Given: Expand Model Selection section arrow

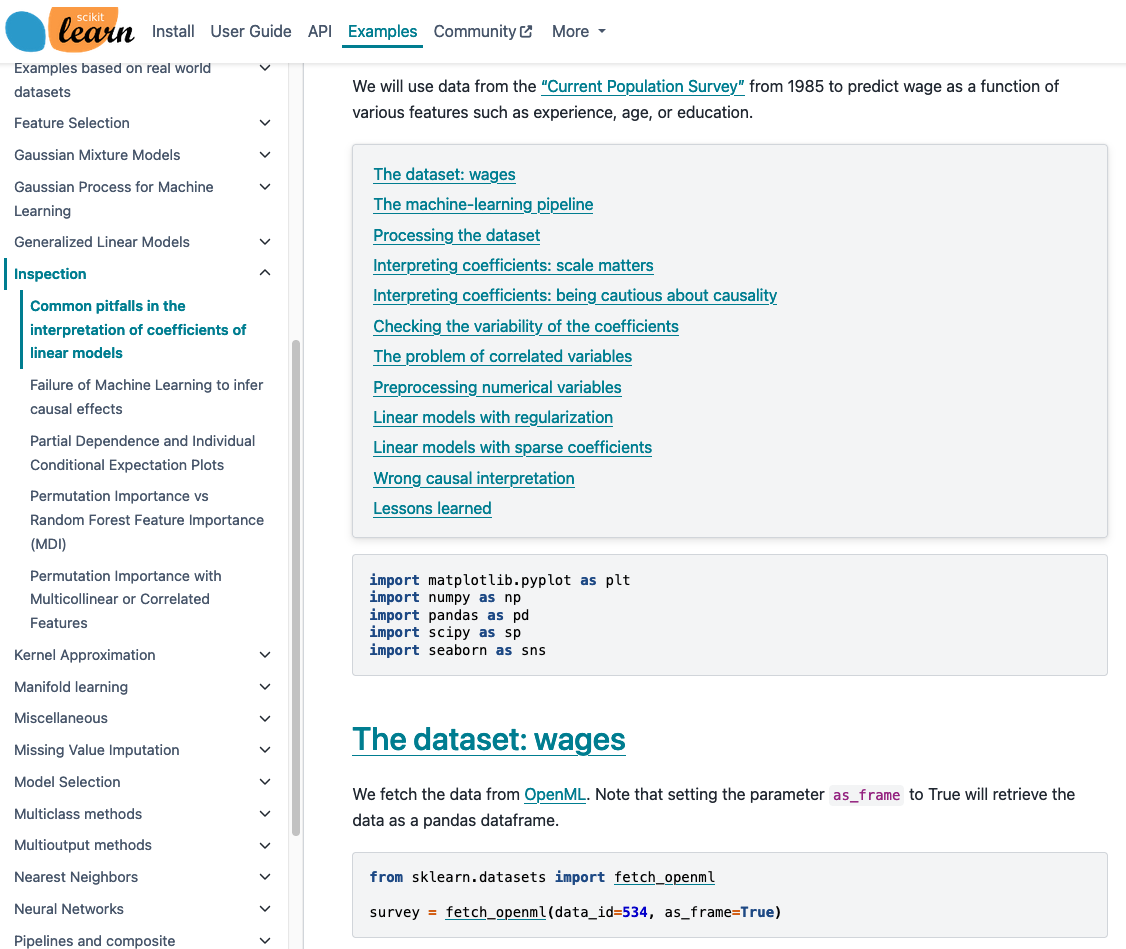Looking at the screenshot, I should coord(265,782).
